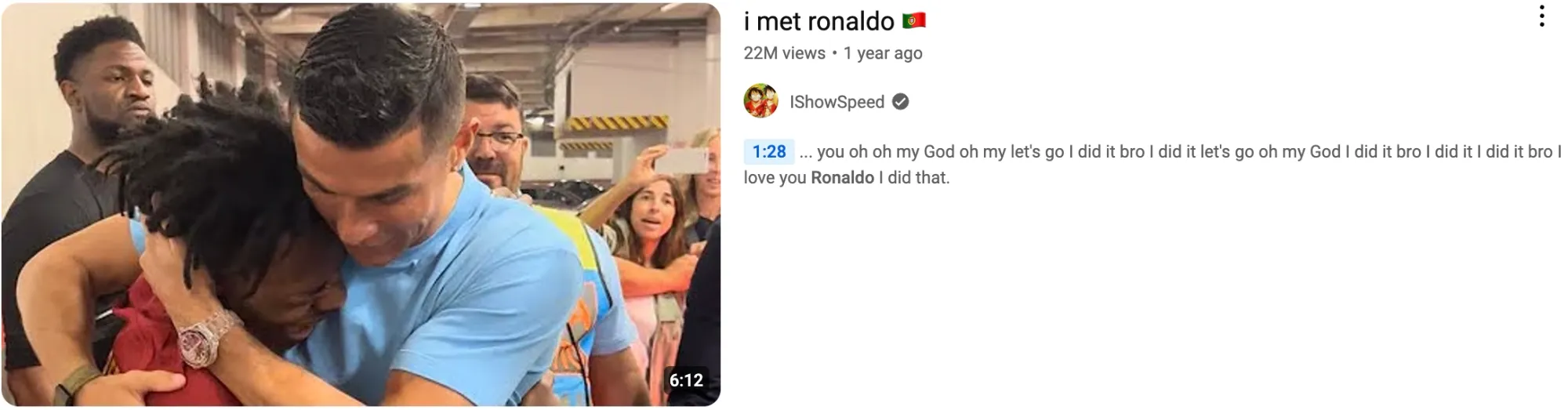The height and width of the screenshot is (410, 1568).
Task: Click the verified checkmark badge beside IShowSpeed
Action: pos(901,102)
